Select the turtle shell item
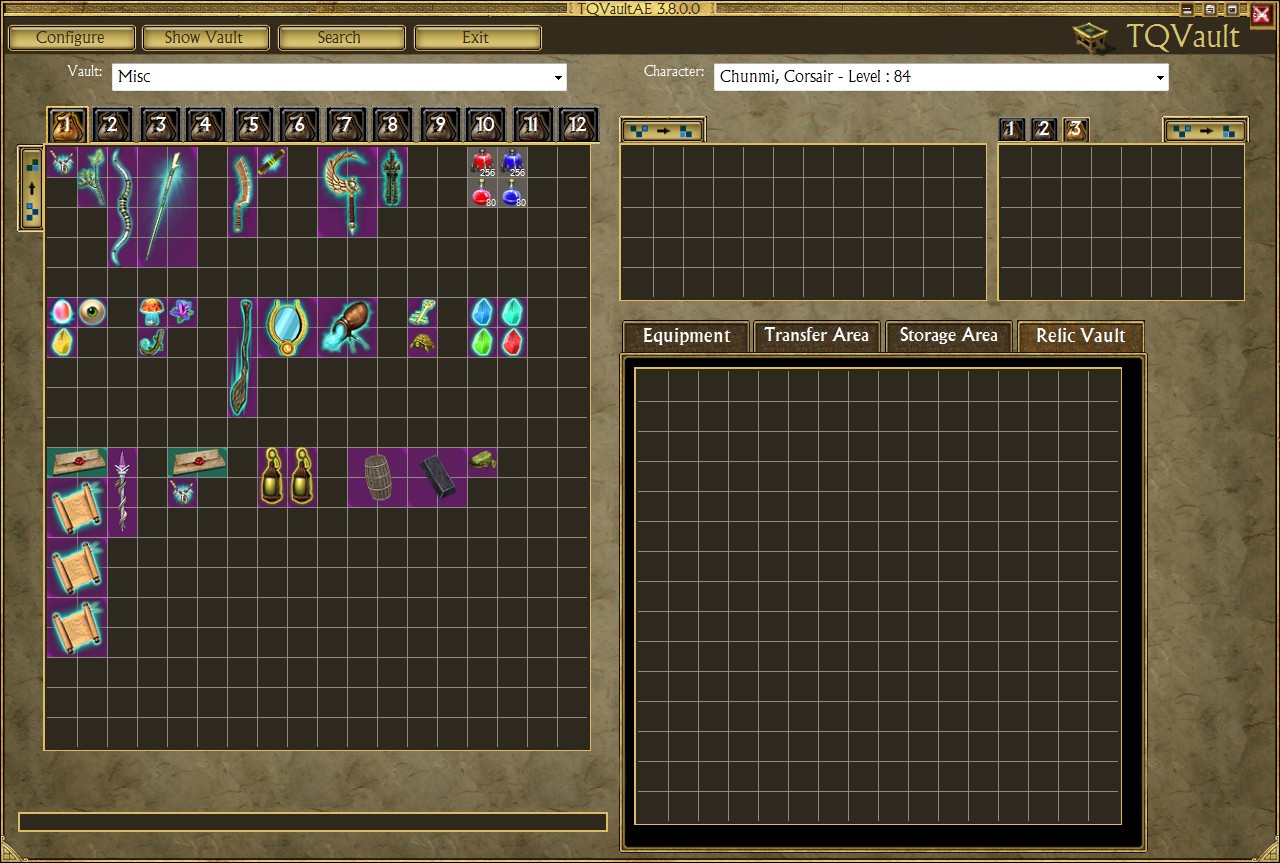Image resolution: width=1280 pixels, height=863 pixels. (x=422, y=342)
